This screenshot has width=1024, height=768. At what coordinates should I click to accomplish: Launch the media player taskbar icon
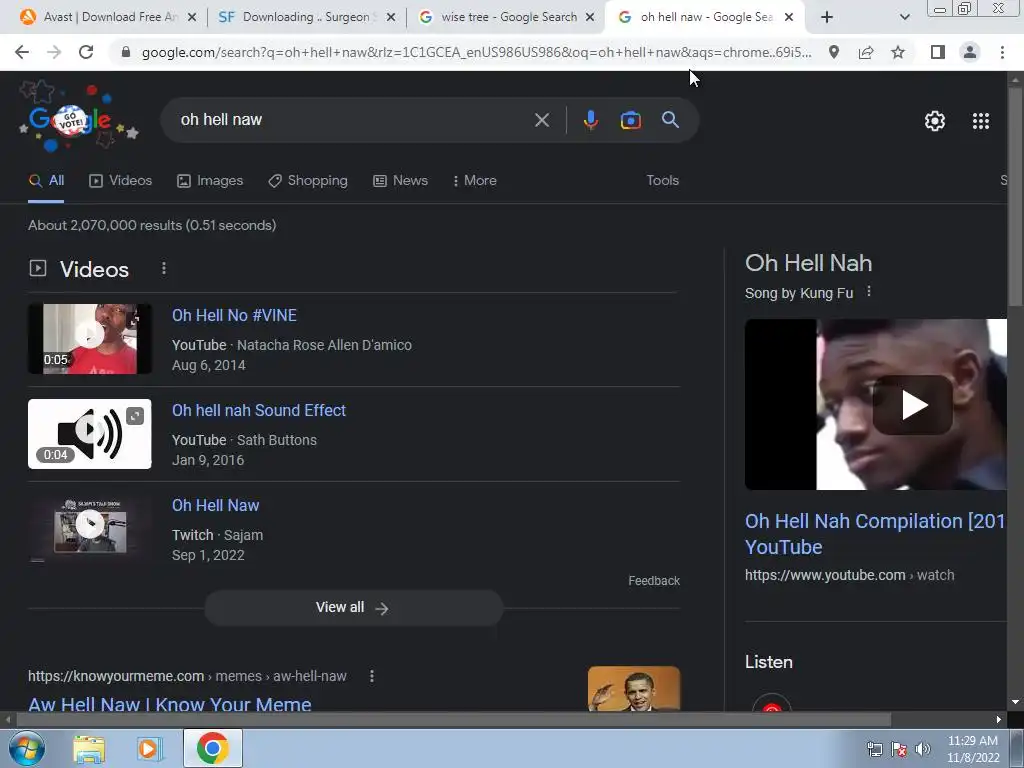150,748
